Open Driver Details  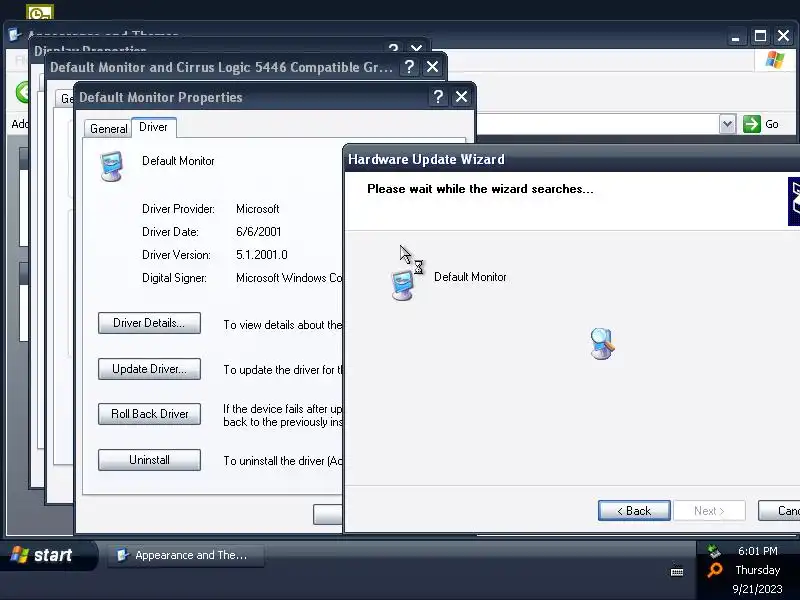[x=149, y=323]
